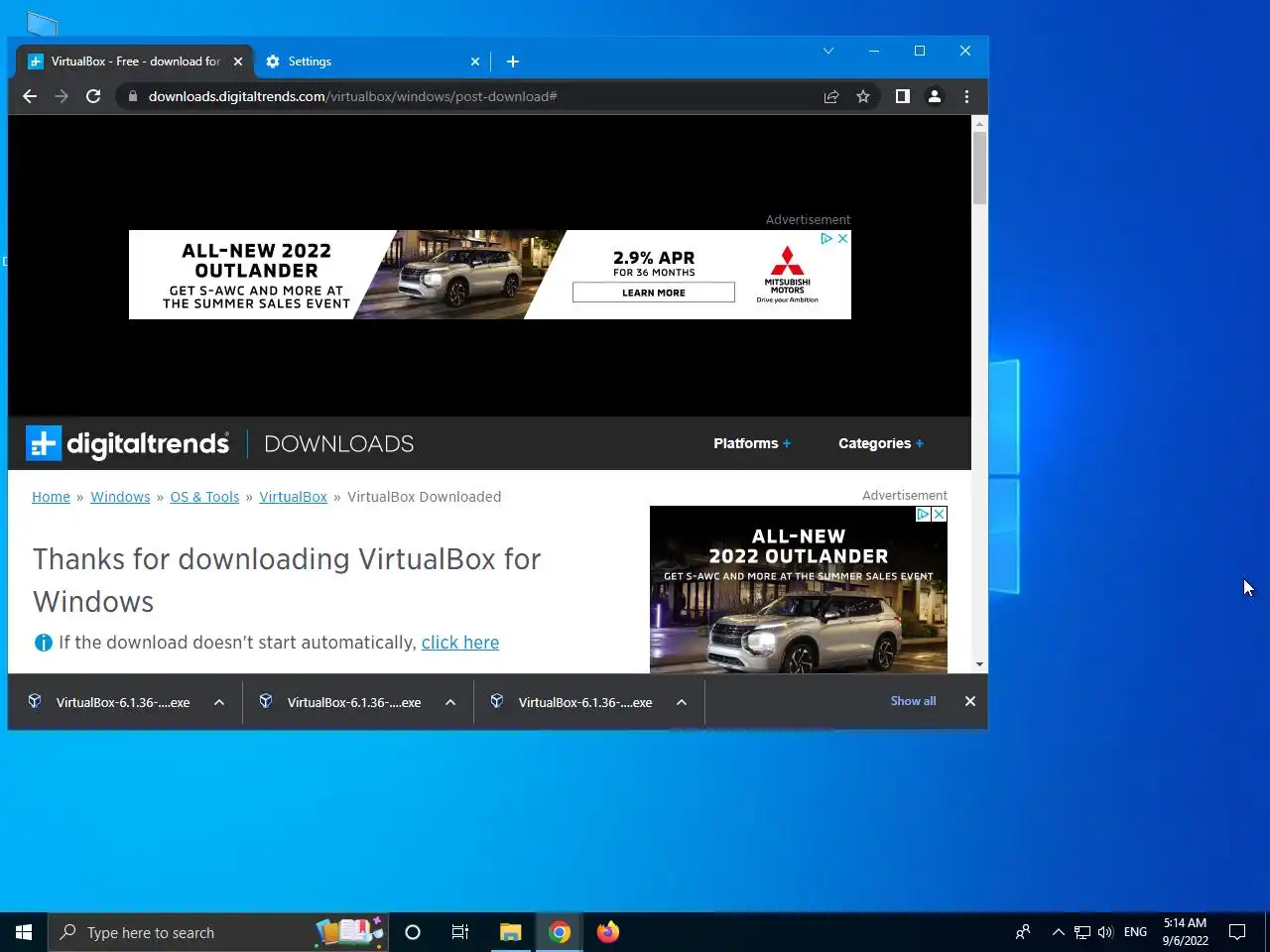Screen dimensions: 1270x952
Task: Close the VirtualBox download tab
Action: tap(238, 61)
